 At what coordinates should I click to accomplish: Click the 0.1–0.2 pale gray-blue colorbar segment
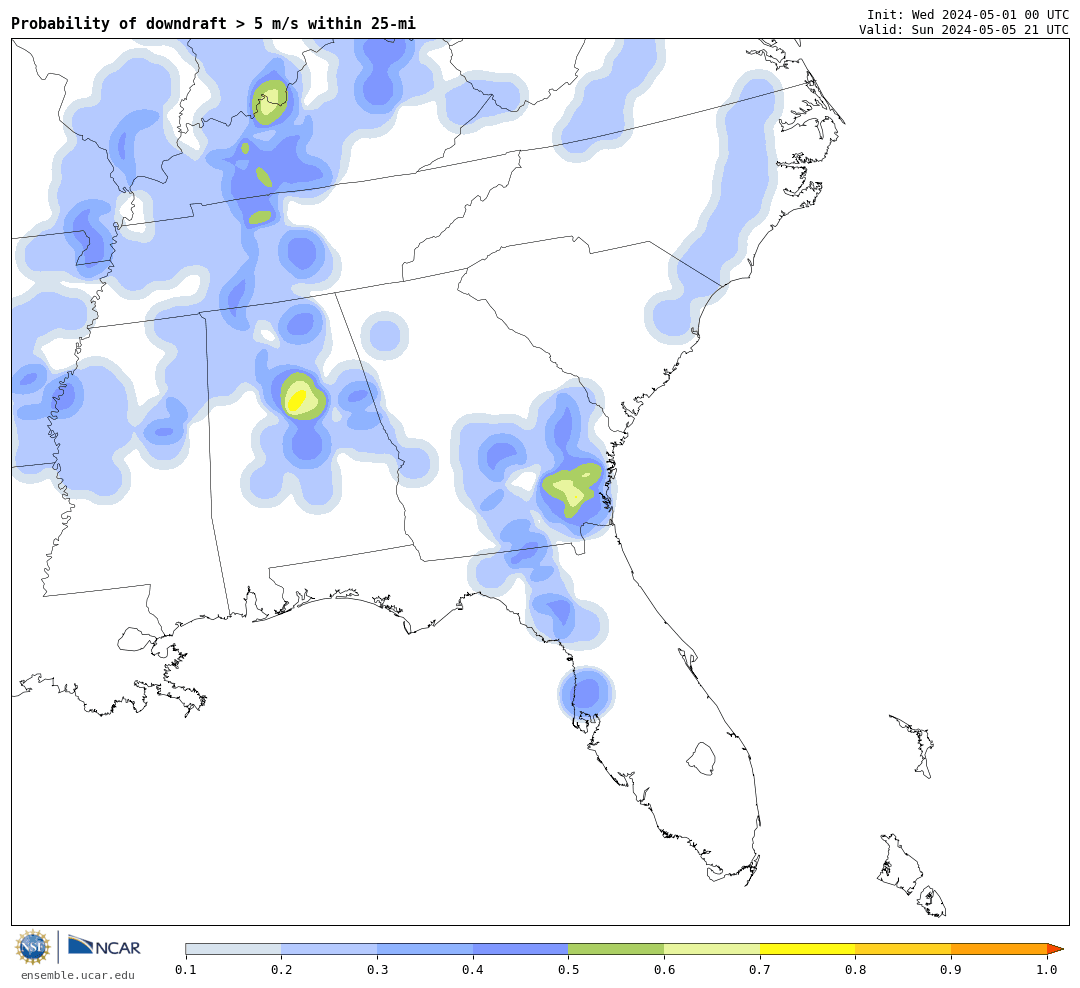(x=233, y=949)
